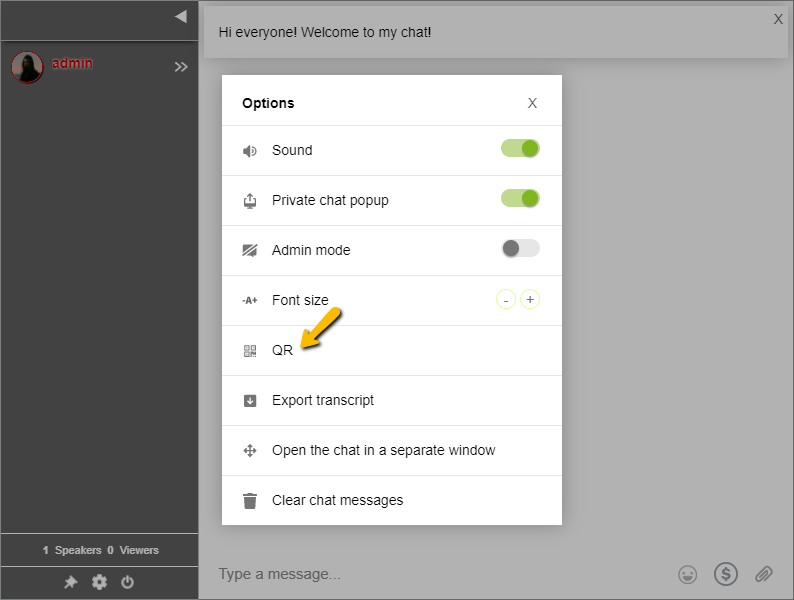Enable the Admin mode switch
The height and width of the screenshot is (600, 794).
pyautogui.click(x=520, y=249)
